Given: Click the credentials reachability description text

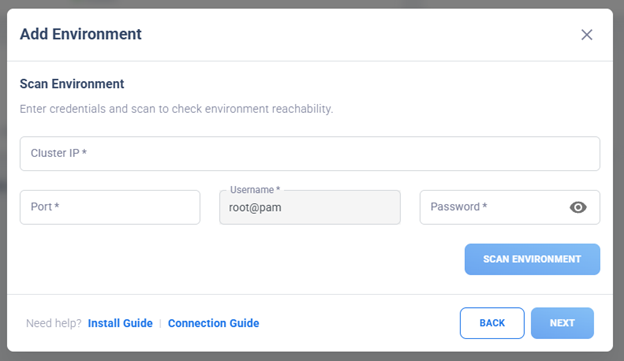Looking at the screenshot, I should pyautogui.click(x=176, y=109).
